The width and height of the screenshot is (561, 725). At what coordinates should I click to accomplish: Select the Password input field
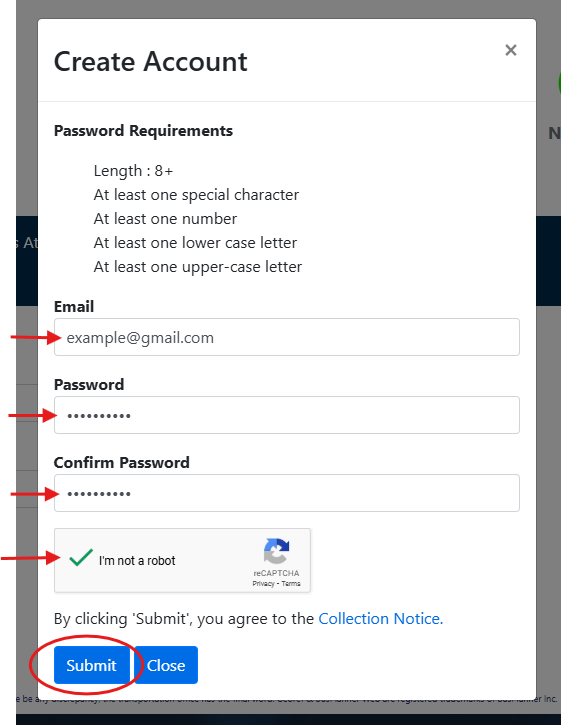point(287,415)
